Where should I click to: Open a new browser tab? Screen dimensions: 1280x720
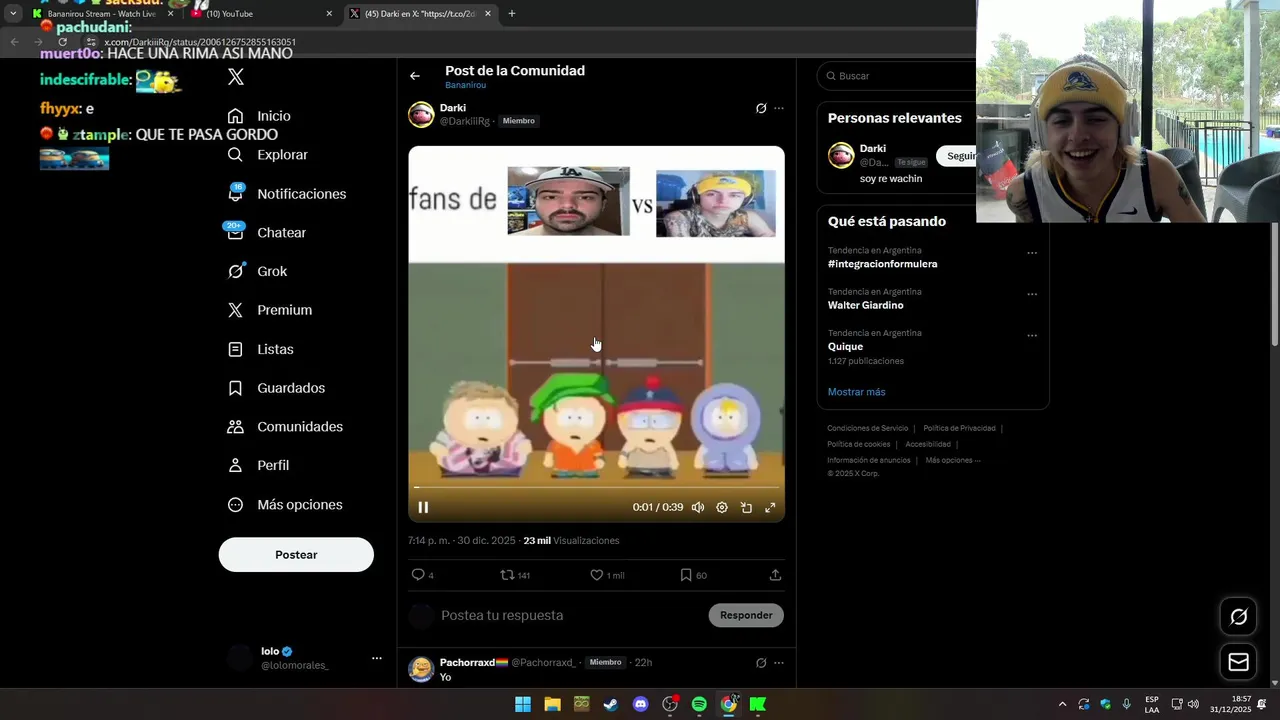[512, 14]
